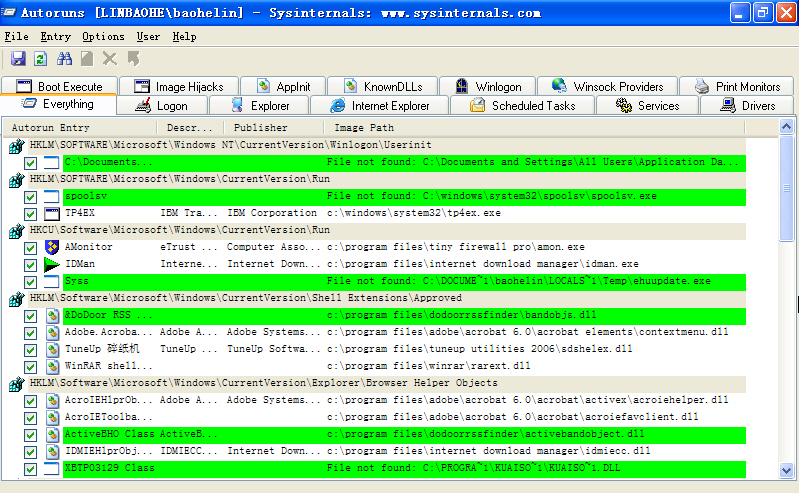Click the AcroIEHlprObj dll icon
Screen dimensions: 799x493
pyautogui.click(x=52, y=400)
